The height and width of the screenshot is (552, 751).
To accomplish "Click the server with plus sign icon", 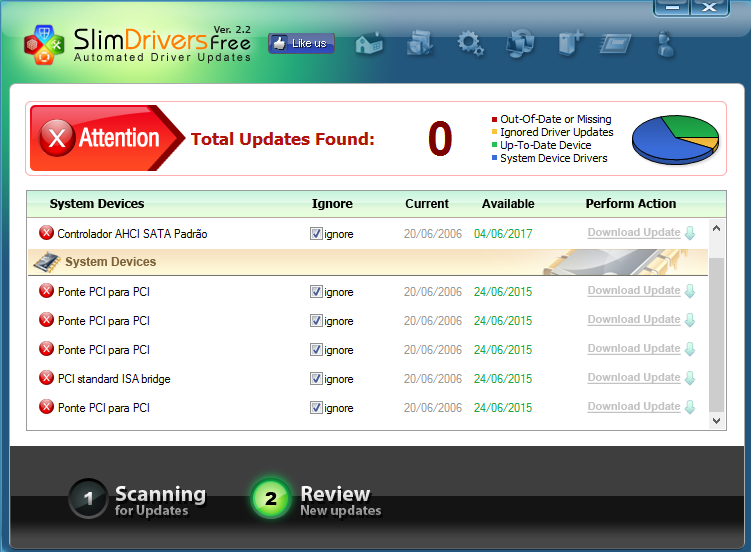I will tap(570, 44).
